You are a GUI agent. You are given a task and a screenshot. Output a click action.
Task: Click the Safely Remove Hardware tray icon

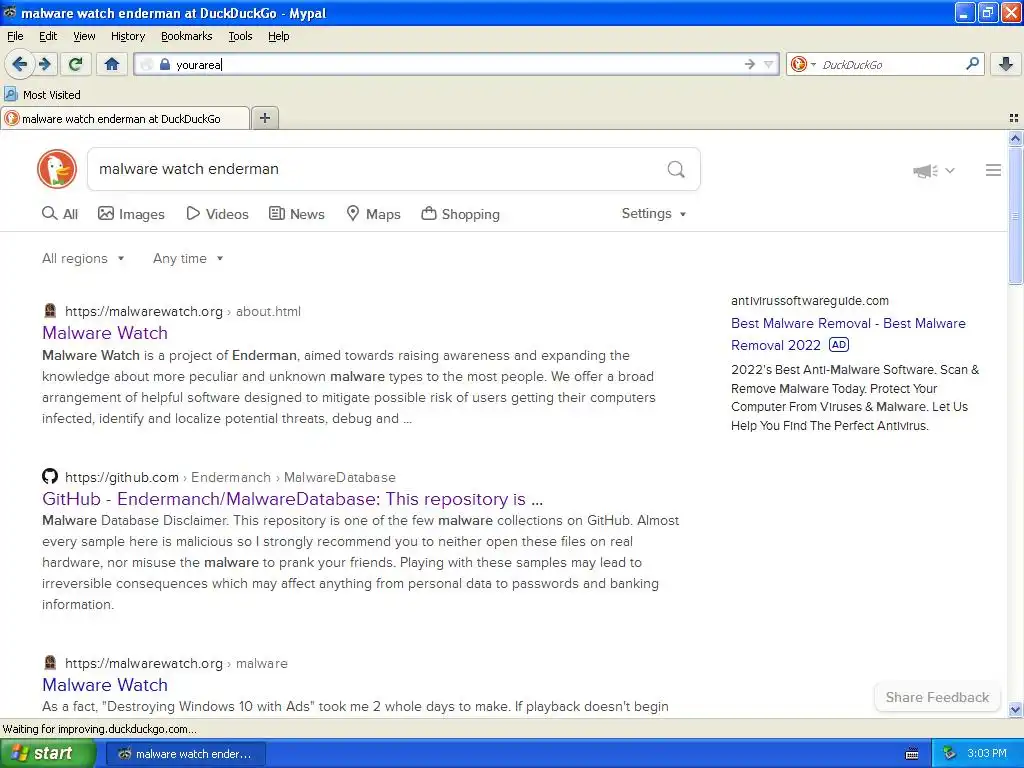click(x=950, y=753)
